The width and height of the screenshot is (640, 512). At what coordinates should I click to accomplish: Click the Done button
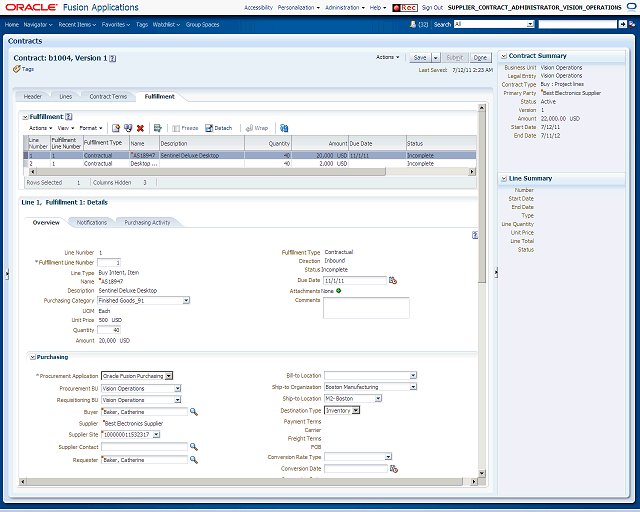coord(480,58)
